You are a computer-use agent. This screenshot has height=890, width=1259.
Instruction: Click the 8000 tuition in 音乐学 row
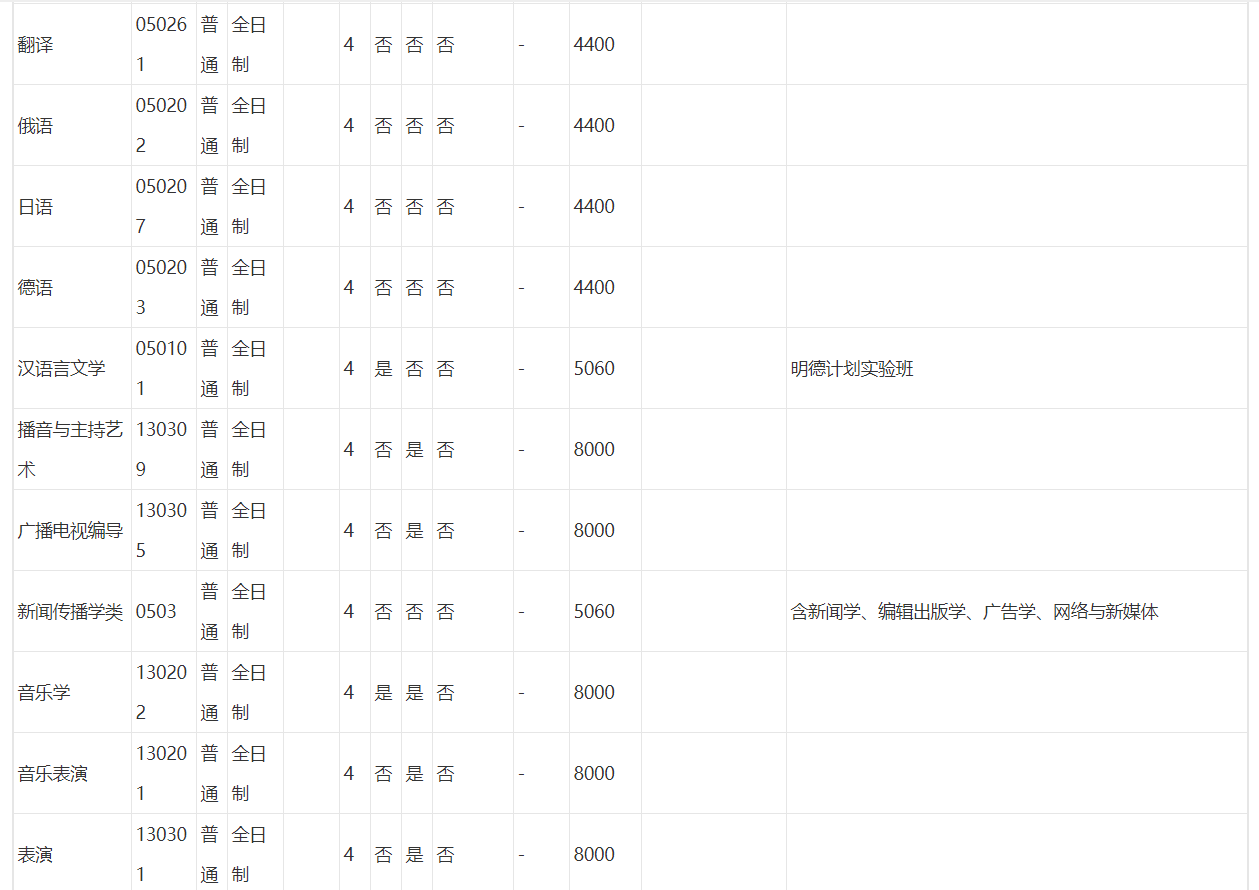point(594,693)
